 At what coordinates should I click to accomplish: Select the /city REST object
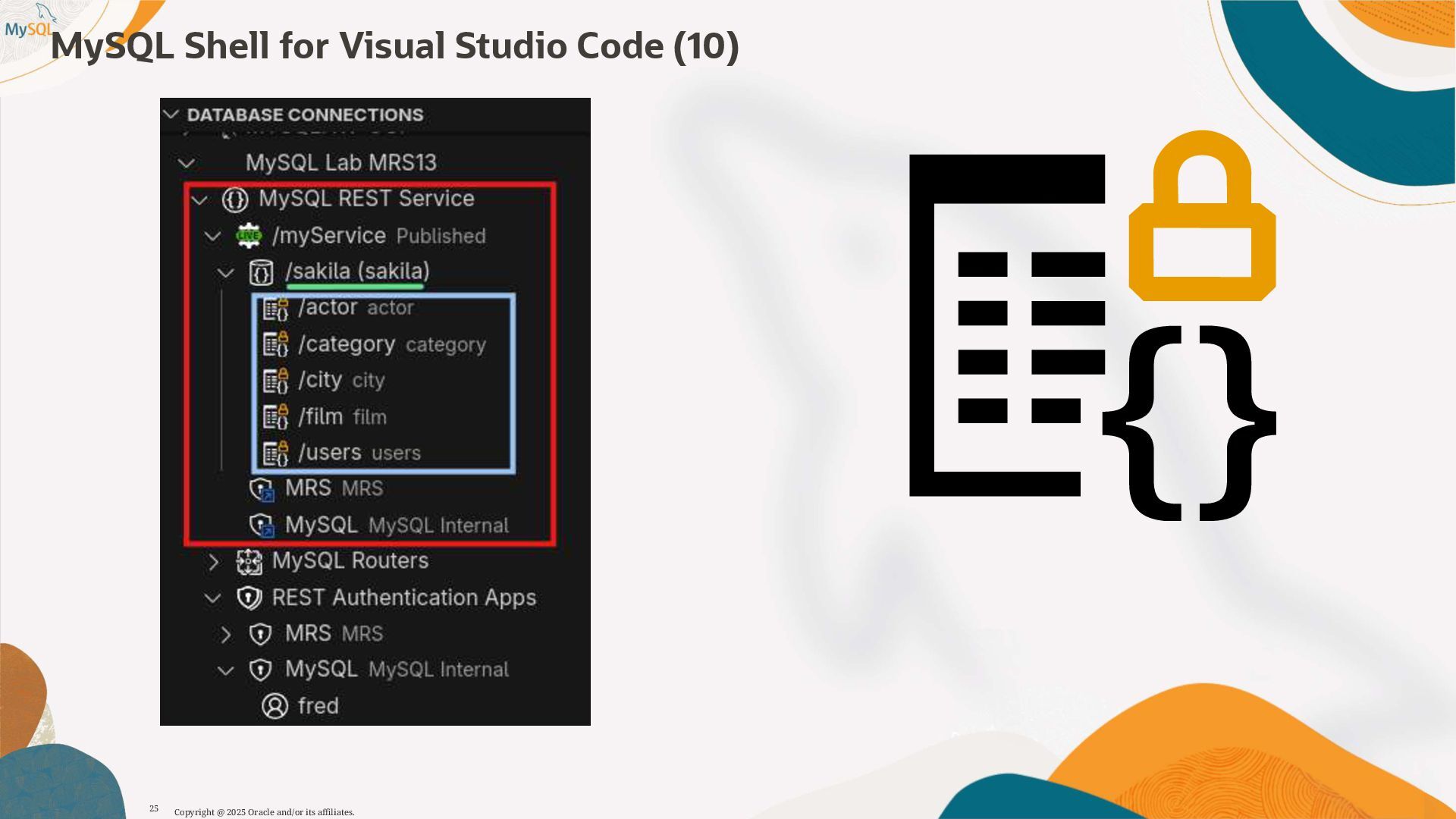pos(321,380)
